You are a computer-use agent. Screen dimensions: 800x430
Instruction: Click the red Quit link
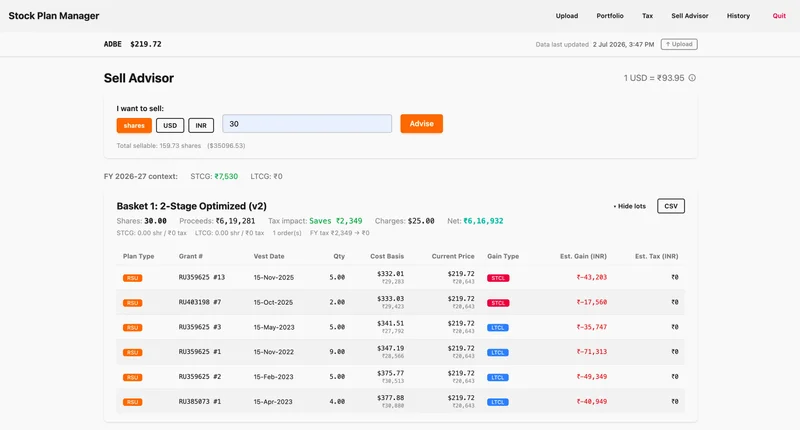(x=779, y=16)
